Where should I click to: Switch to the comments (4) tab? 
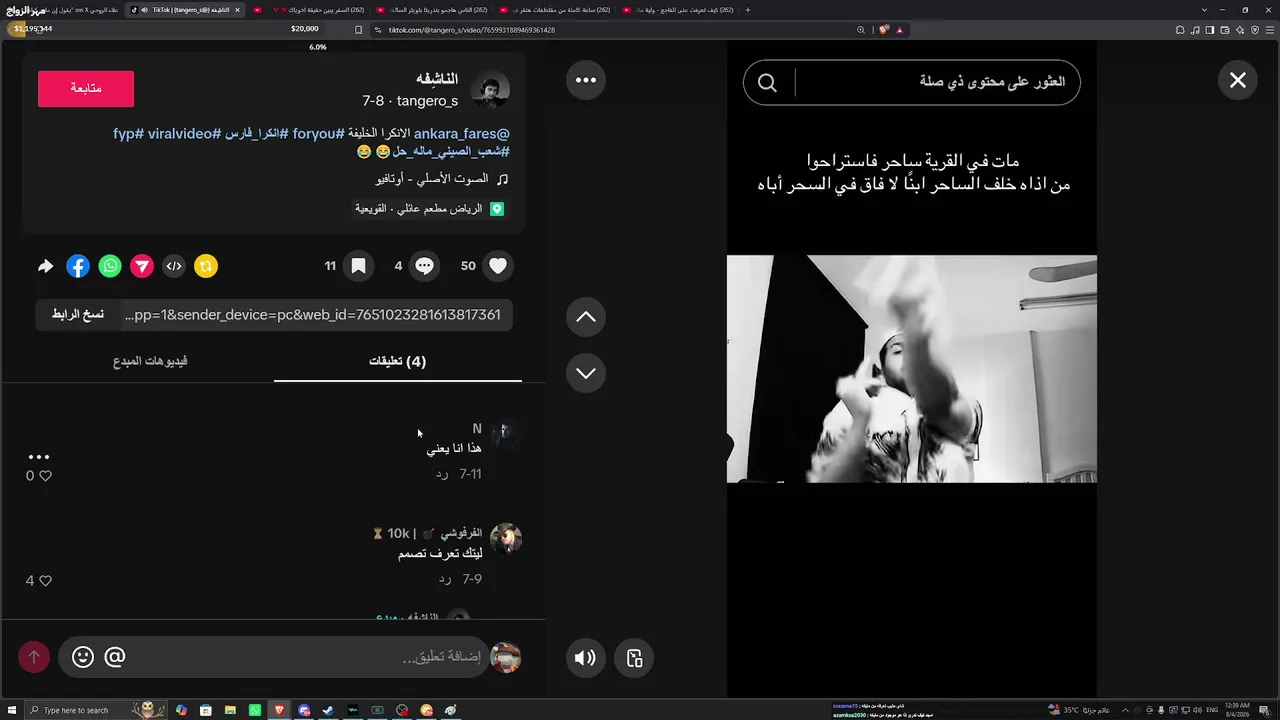click(x=398, y=361)
